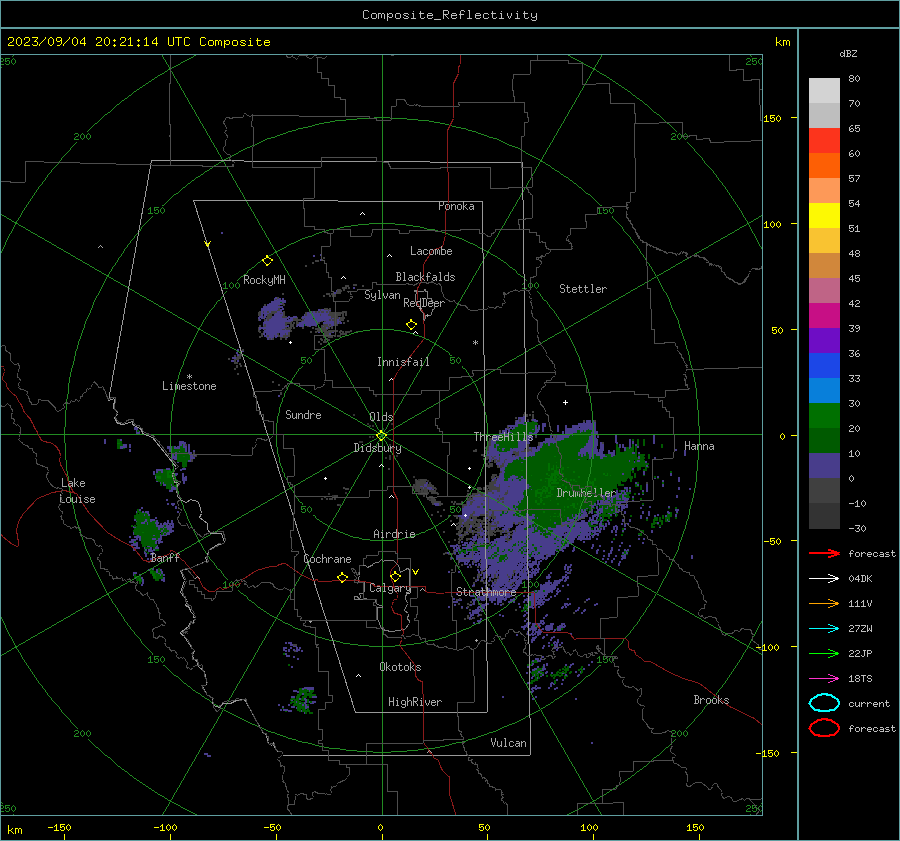The height and width of the screenshot is (841, 900).
Task: Click the Innisfail label
Action: pyautogui.click(x=403, y=362)
